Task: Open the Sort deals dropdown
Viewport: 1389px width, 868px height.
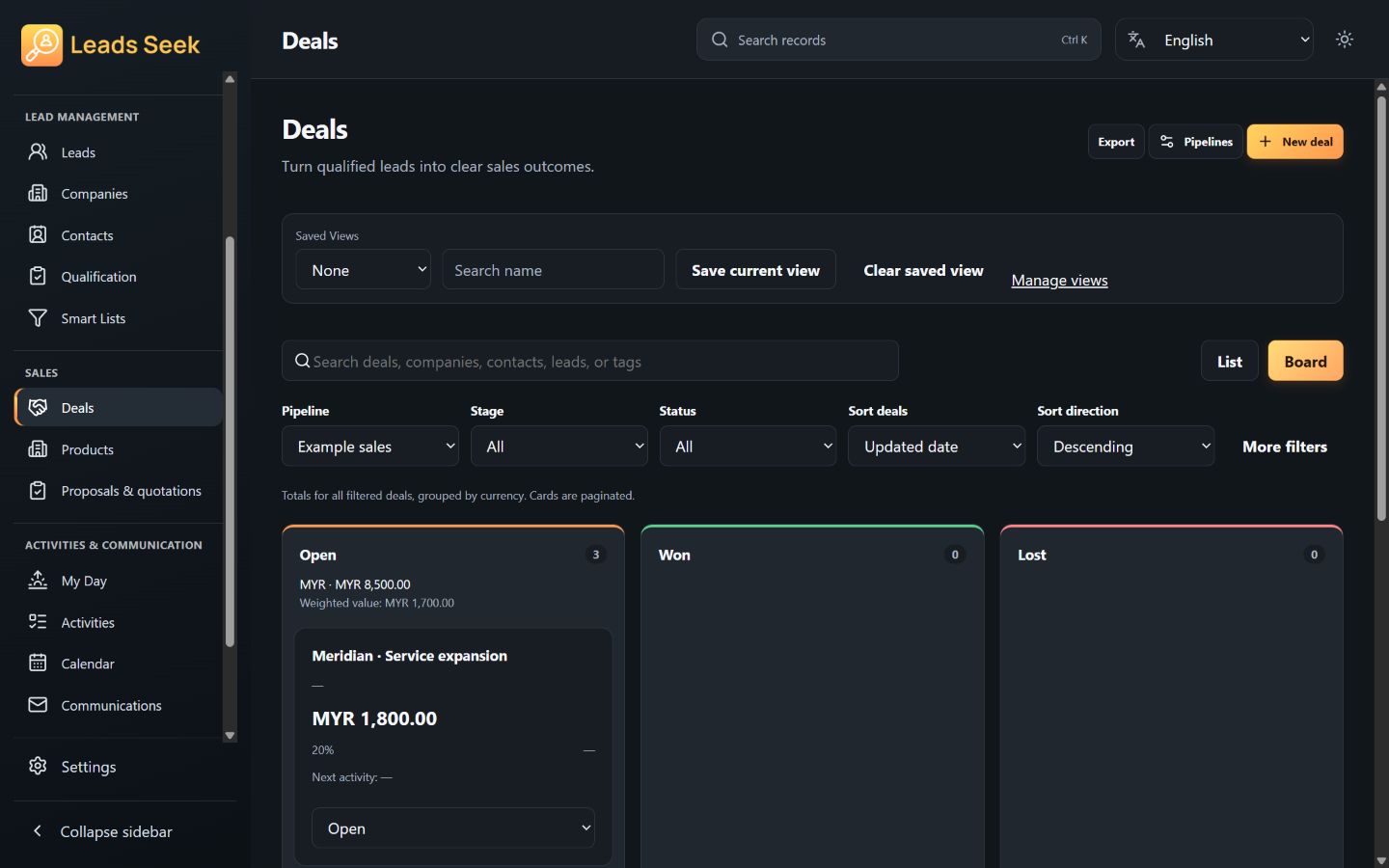Action: point(937,447)
